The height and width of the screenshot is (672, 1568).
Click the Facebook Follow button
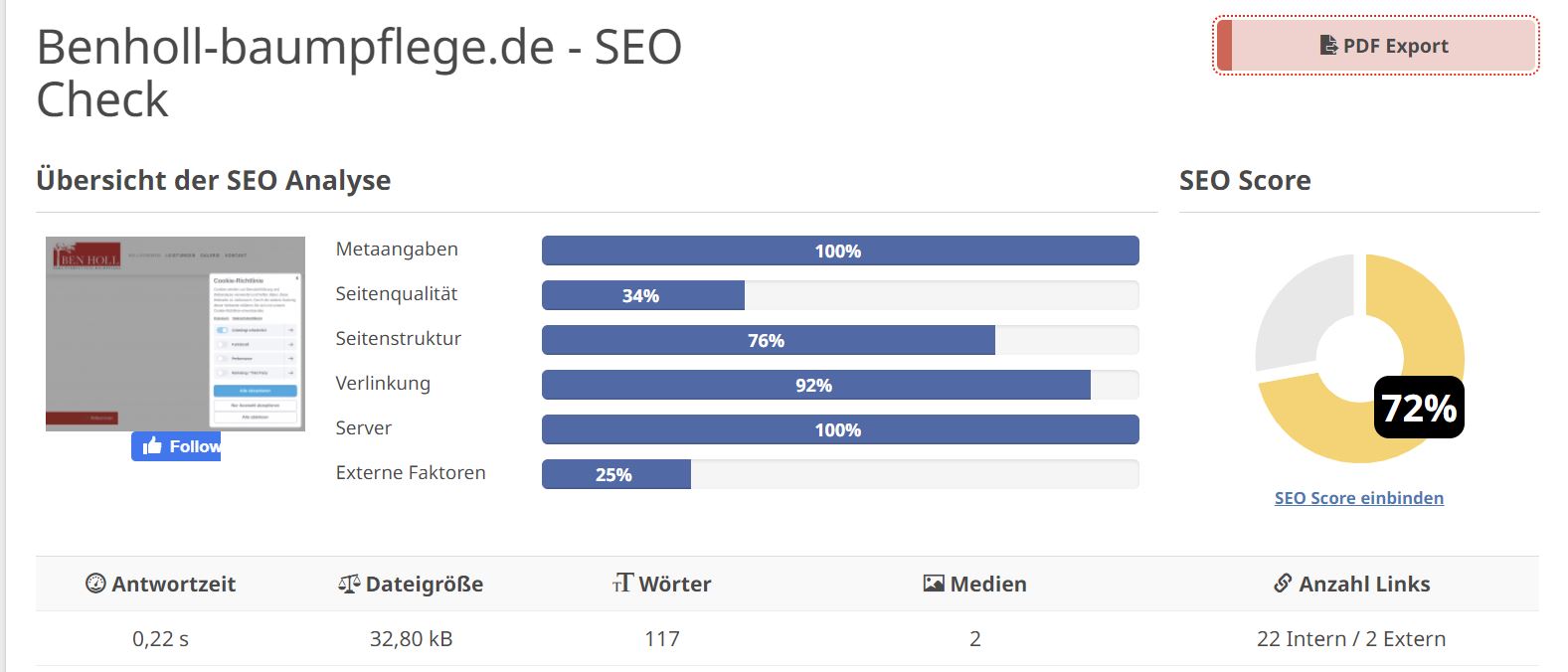click(x=176, y=446)
